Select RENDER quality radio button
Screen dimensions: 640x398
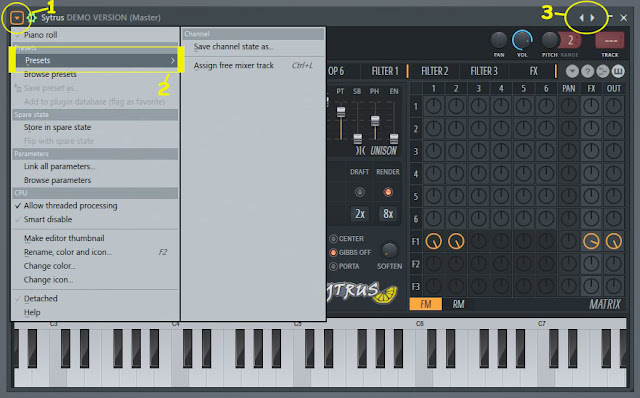coord(388,192)
